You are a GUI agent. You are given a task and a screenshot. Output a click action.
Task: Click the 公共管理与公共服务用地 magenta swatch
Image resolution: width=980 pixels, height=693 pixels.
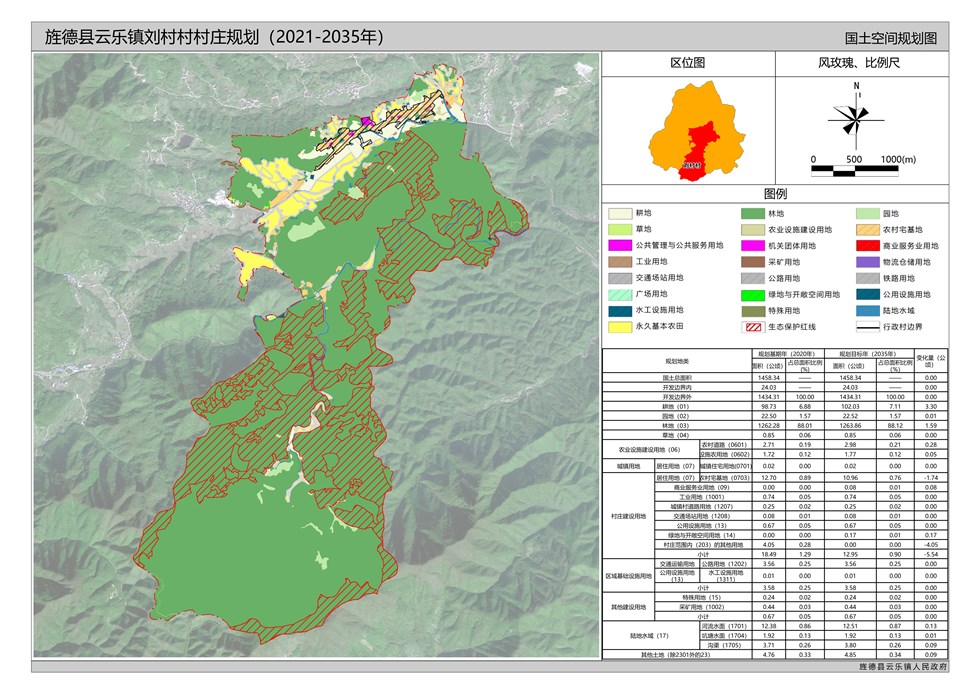[x=622, y=246]
